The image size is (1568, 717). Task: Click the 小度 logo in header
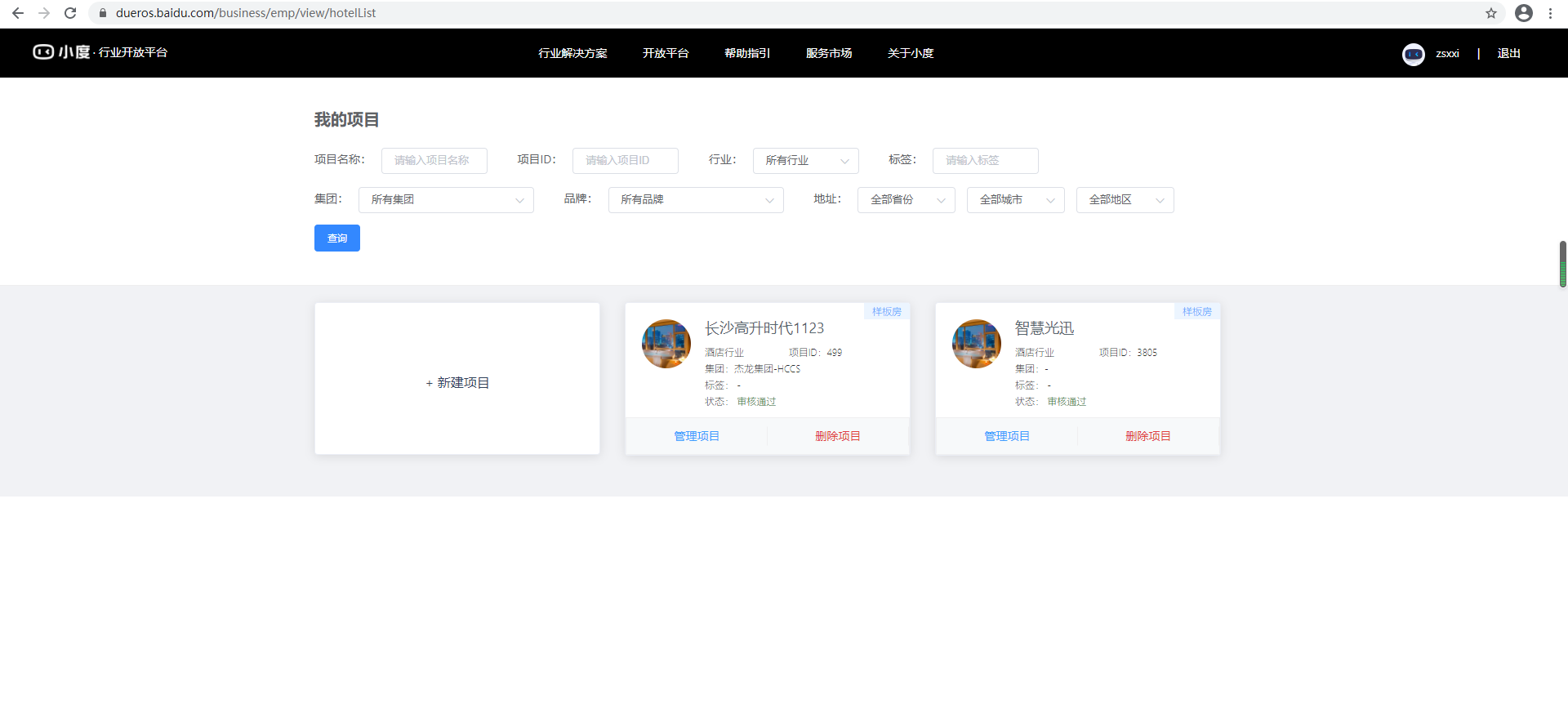coord(61,52)
